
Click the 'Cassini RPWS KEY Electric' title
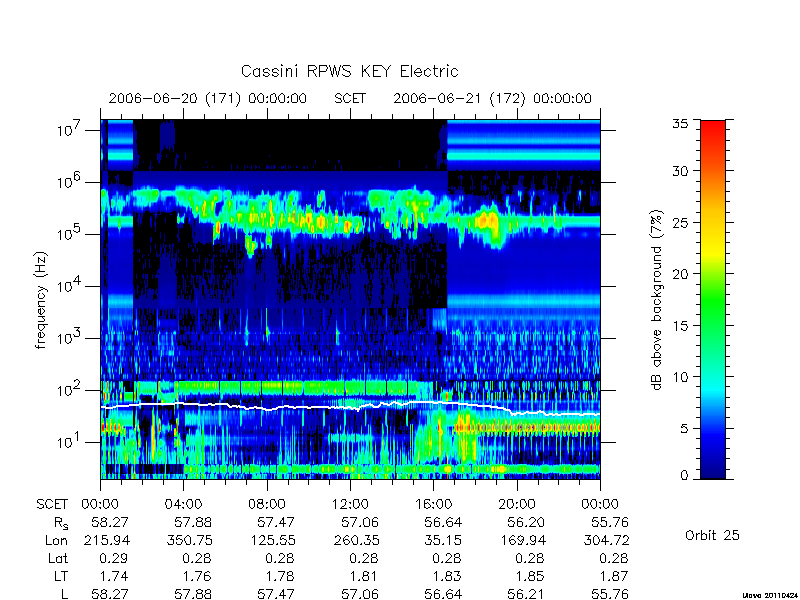pos(349,71)
